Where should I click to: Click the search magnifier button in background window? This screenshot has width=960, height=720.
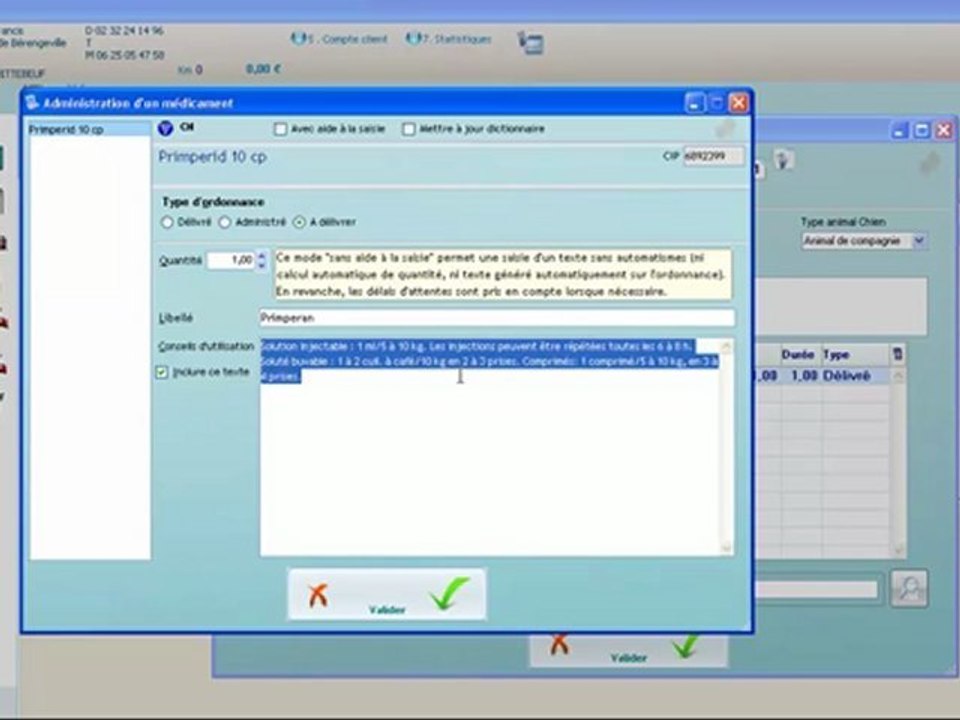[909, 588]
